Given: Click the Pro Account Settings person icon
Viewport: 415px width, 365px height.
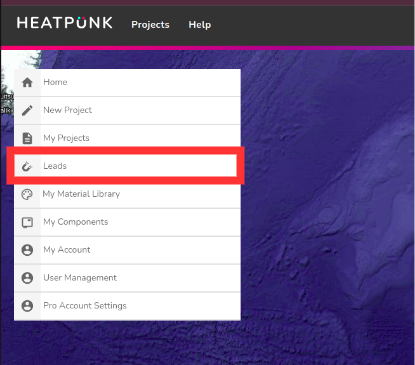Looking at the screenshot, I should pyautogui.click(x=27, y=306).
